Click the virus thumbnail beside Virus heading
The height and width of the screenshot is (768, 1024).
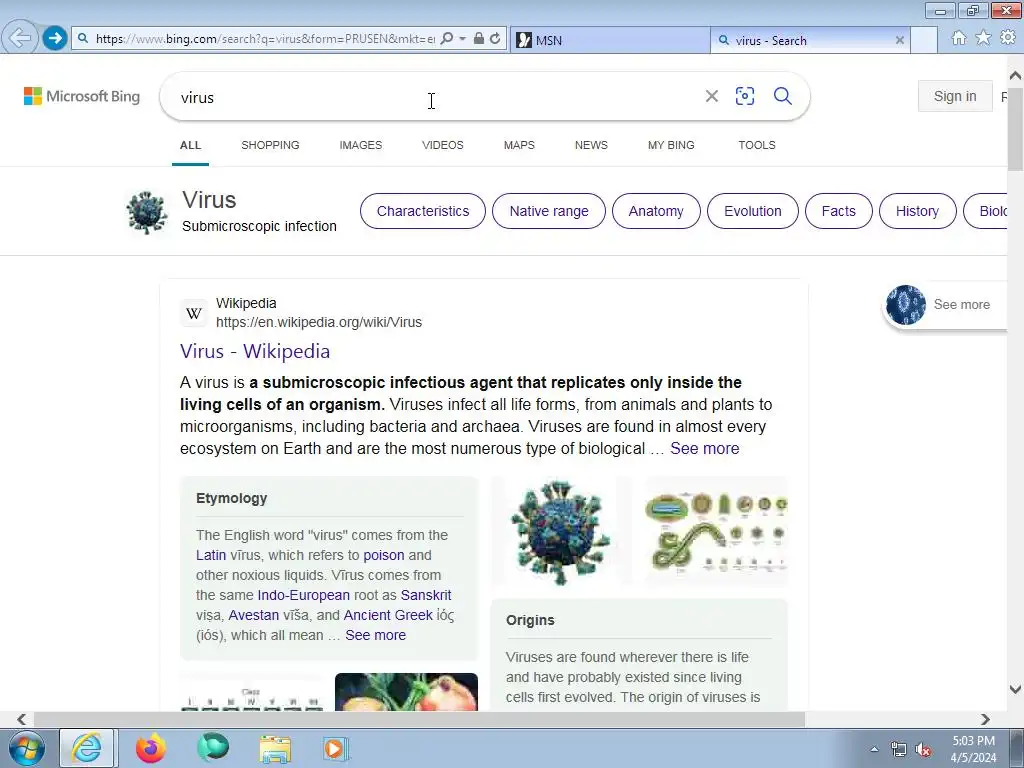tap(147, 212)
